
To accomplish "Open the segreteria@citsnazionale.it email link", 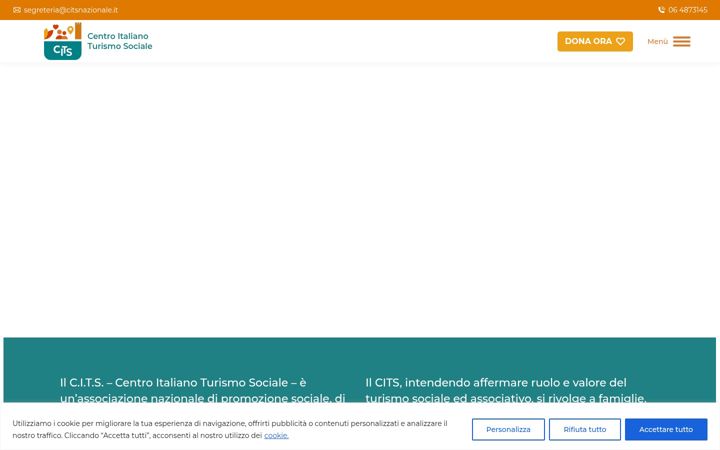I will click(71, 10).
